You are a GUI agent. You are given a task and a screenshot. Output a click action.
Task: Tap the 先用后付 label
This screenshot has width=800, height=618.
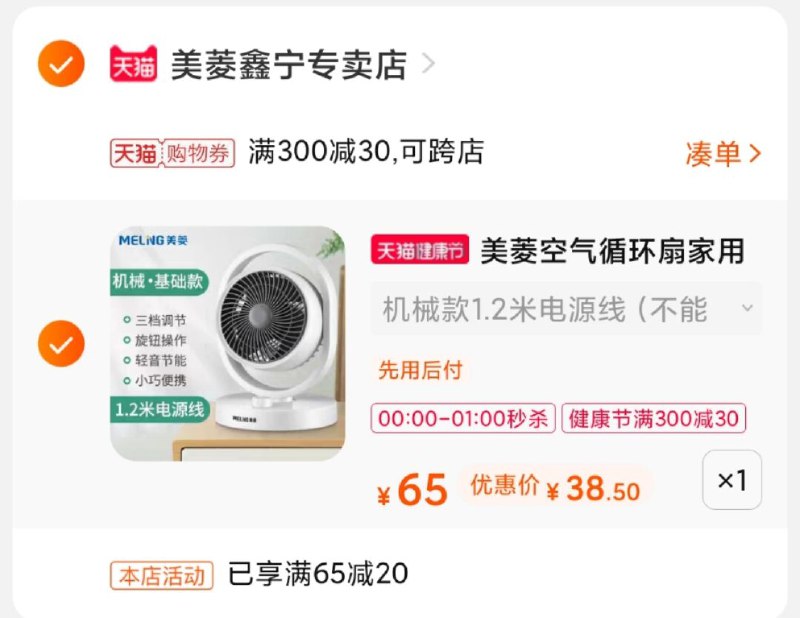click(x=420, y=370)
